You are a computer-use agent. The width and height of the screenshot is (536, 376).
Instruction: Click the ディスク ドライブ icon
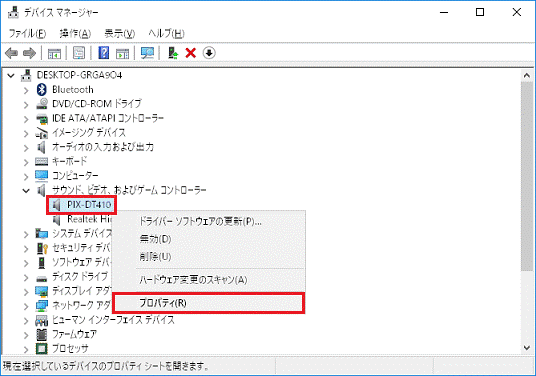click(x=42, y=278)
